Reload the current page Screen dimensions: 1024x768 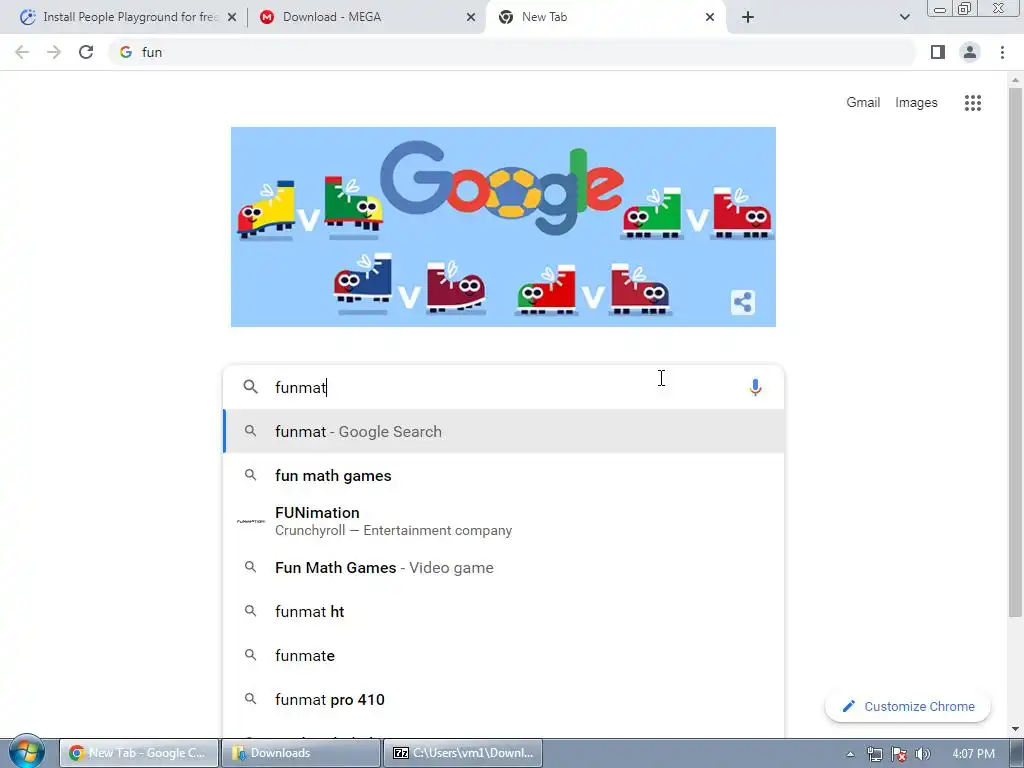pos(86,52)
